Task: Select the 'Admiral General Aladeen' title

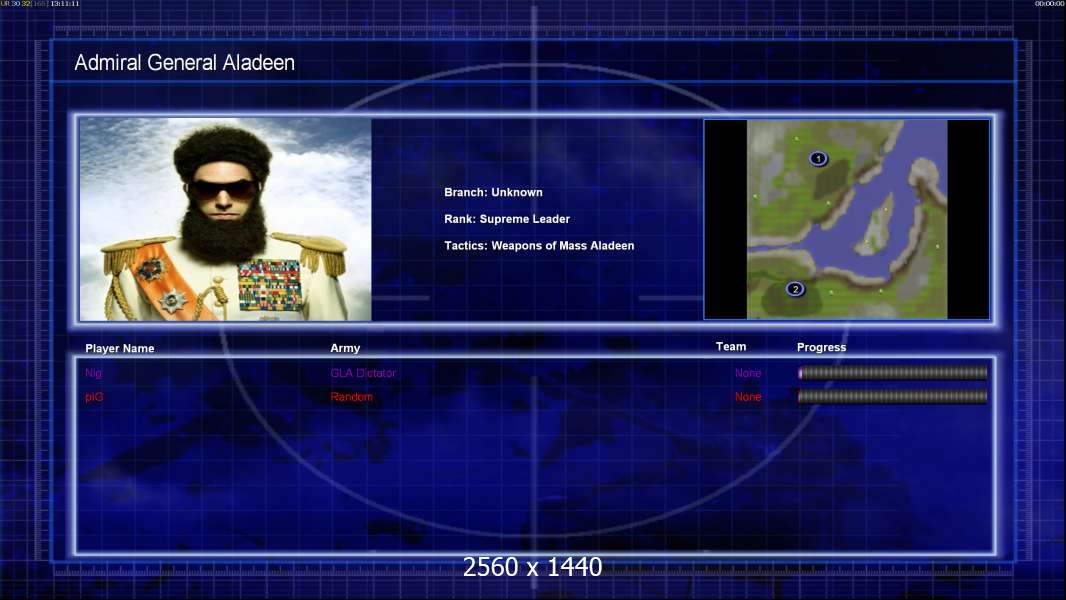Action: coord(184,63)
